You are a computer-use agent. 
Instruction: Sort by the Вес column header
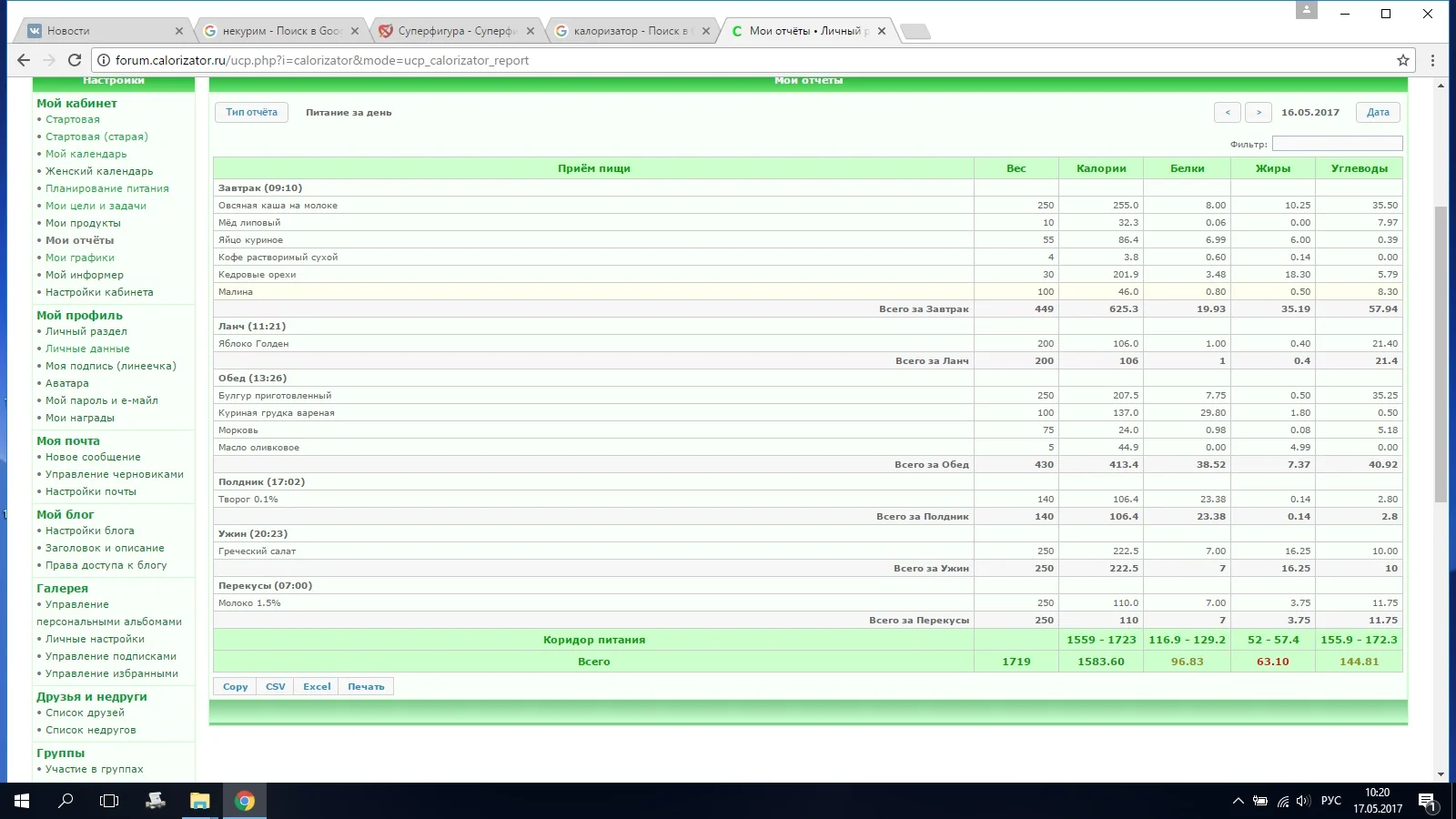click(x=1016, y=168)
